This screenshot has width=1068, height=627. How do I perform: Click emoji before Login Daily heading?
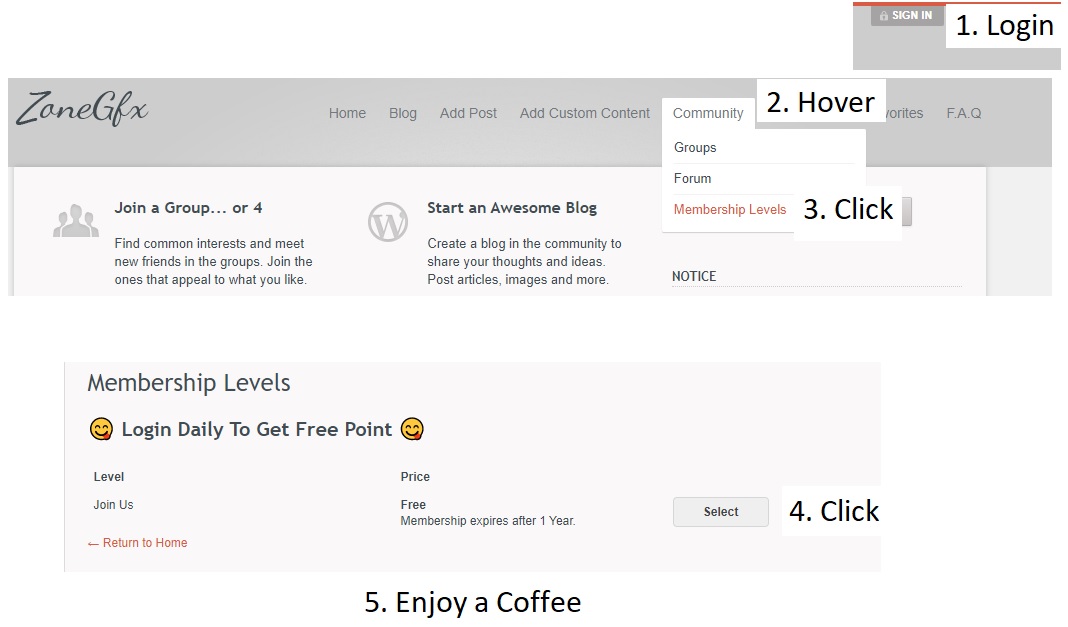tap(101, 429)
